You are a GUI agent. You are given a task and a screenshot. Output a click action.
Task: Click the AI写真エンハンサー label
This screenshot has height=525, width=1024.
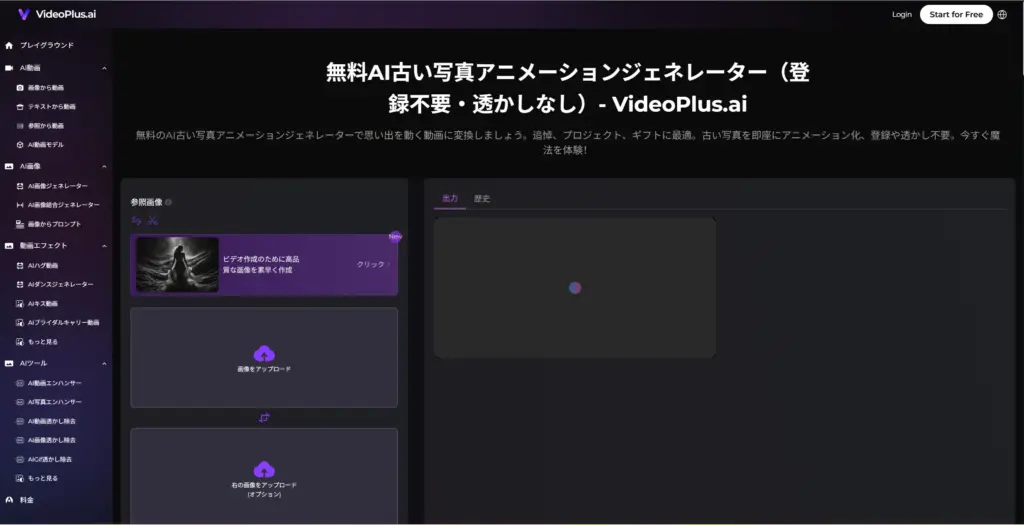click(x=55, y=402)
